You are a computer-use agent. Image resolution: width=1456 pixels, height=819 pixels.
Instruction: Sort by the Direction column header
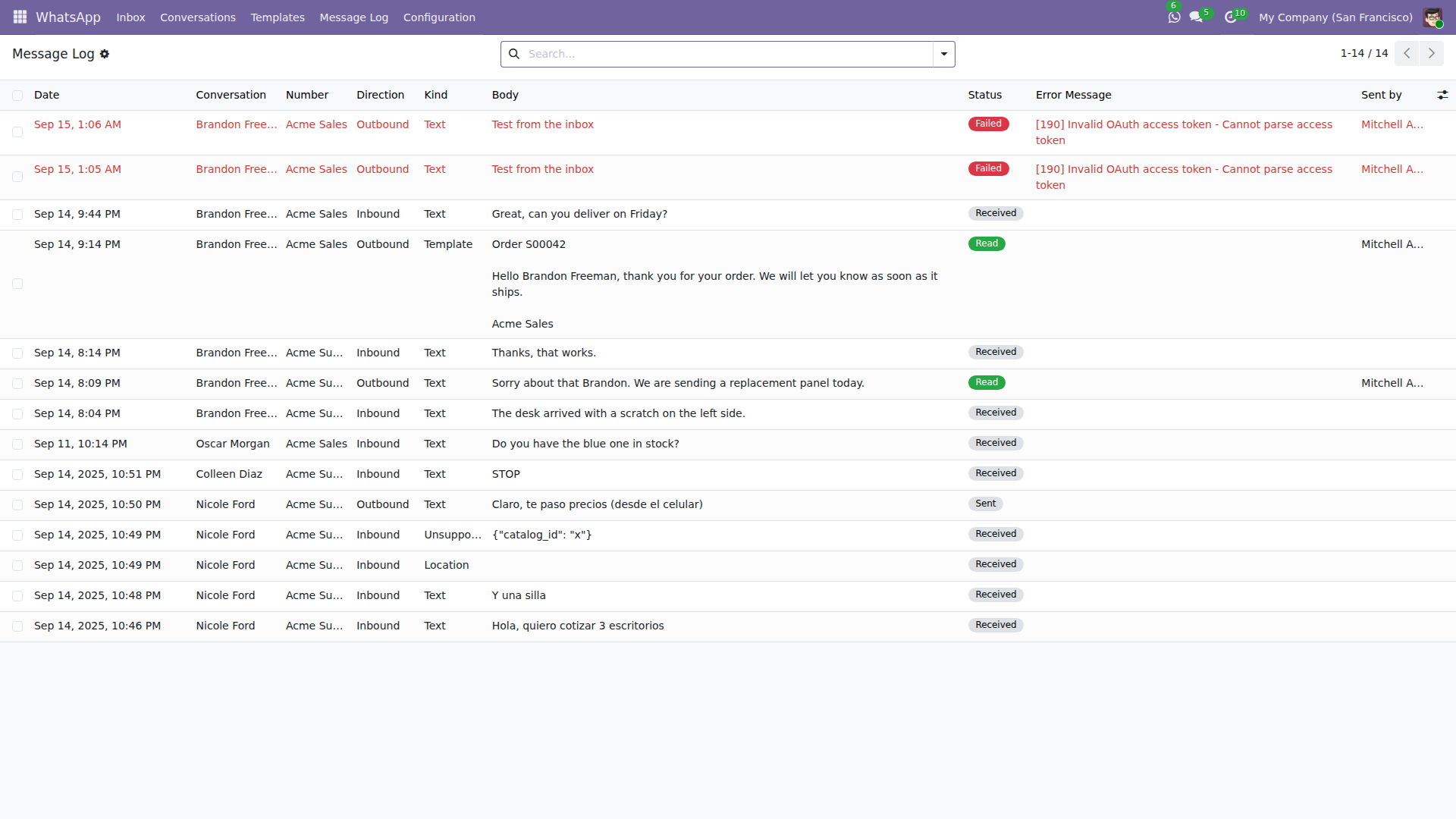pos(380,95)
